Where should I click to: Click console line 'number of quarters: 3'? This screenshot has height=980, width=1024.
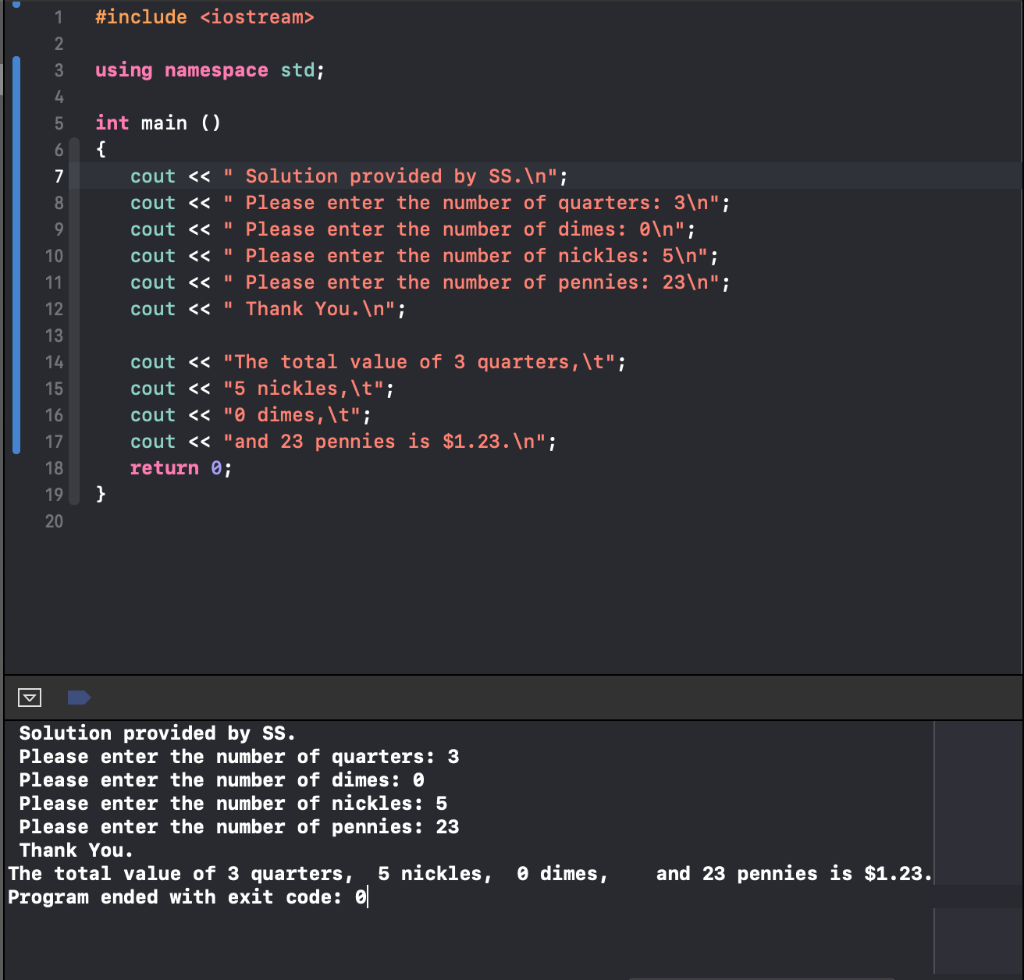pyautogui.click(x=239, y=757)
